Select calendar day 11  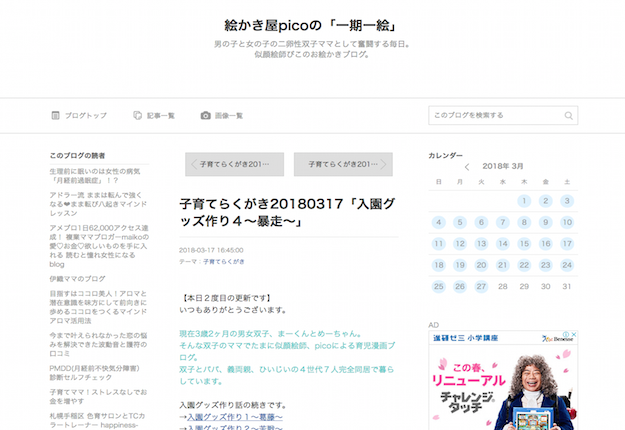pos(438,243)
